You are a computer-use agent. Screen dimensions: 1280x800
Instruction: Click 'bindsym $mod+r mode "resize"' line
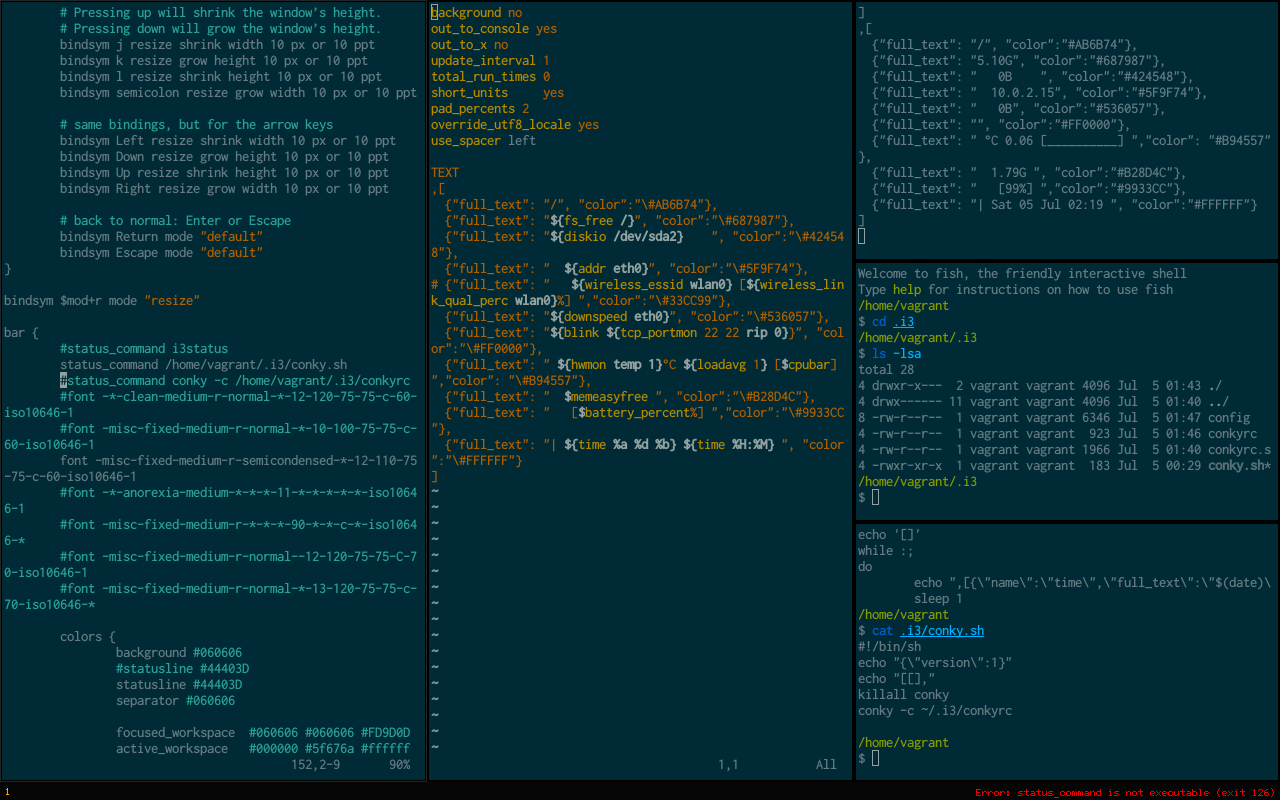pyautogui.click(x=102, y=301)
